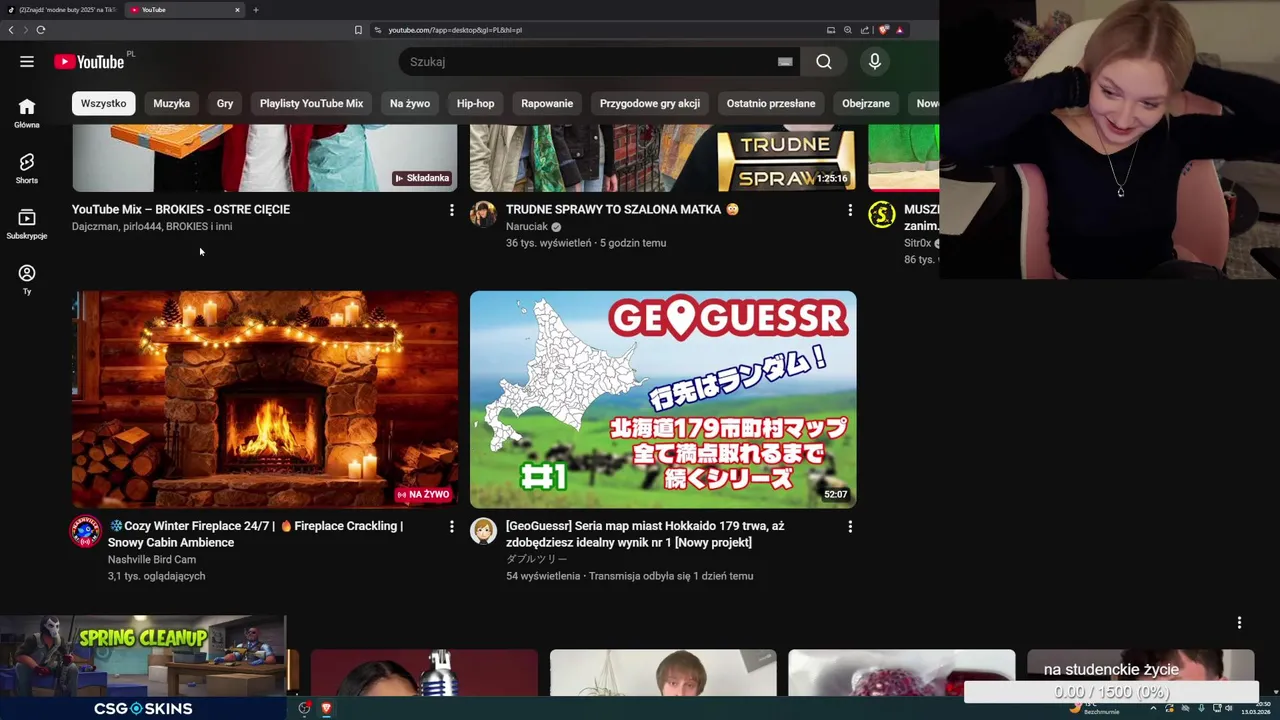
Task: Click the address bar URL
Action: 455,30
